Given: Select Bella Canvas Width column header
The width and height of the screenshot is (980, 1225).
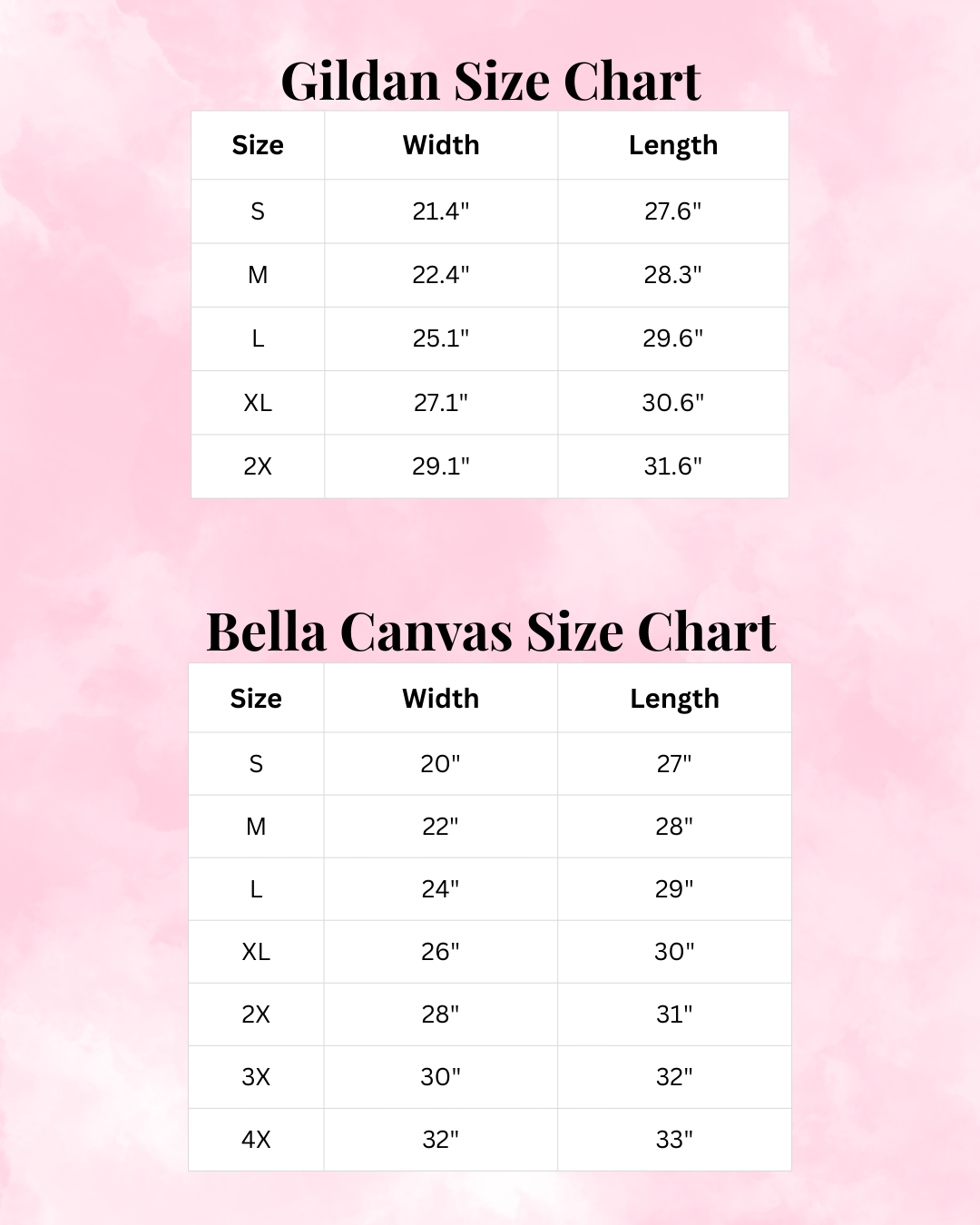Looking at the screenshot, I should tap(441, 699).
